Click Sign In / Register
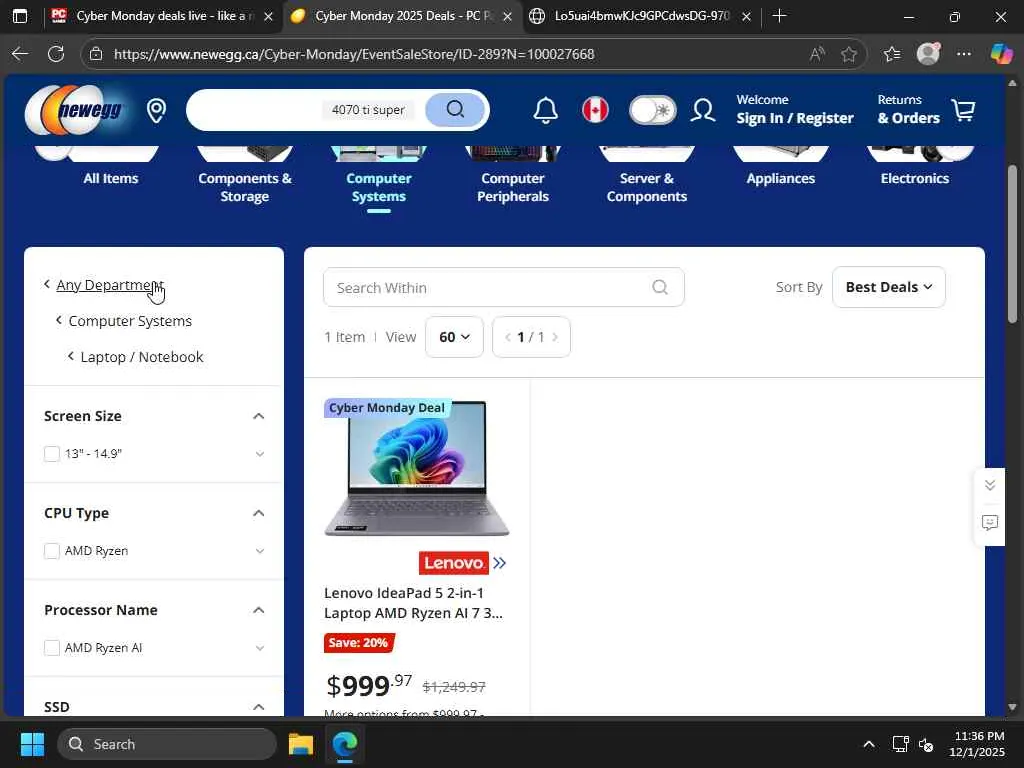This screenshot has width=1024, height=768. pos(795,118)
